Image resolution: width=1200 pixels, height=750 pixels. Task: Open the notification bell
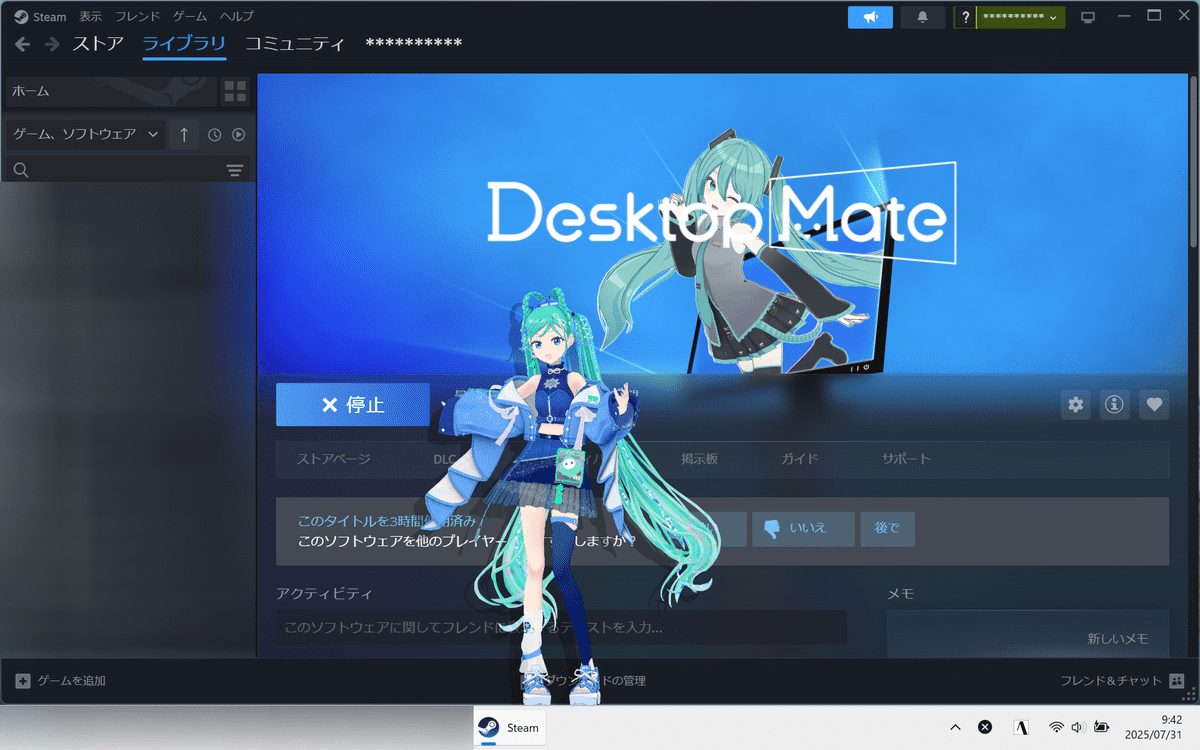pyautogui.click(x=922, y=17)
